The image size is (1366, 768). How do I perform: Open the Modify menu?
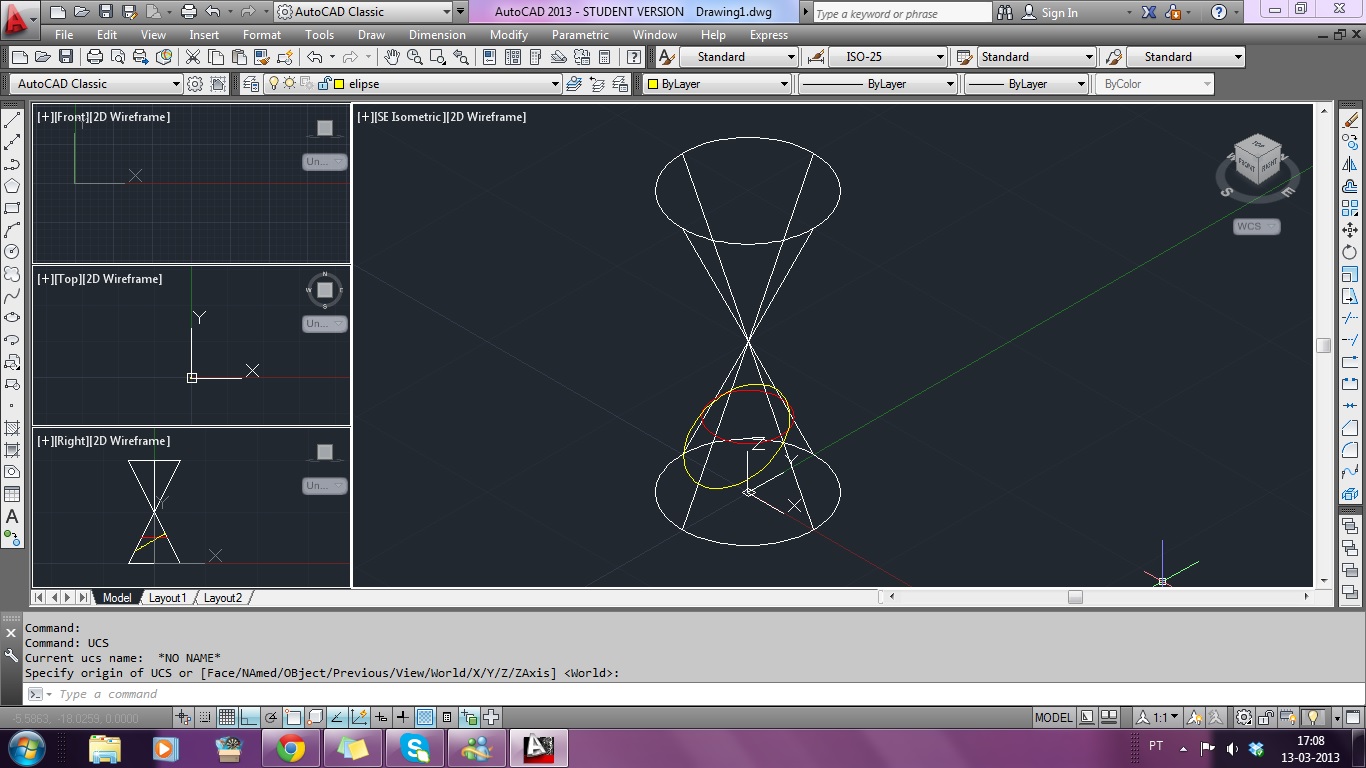tap(508, 35)
